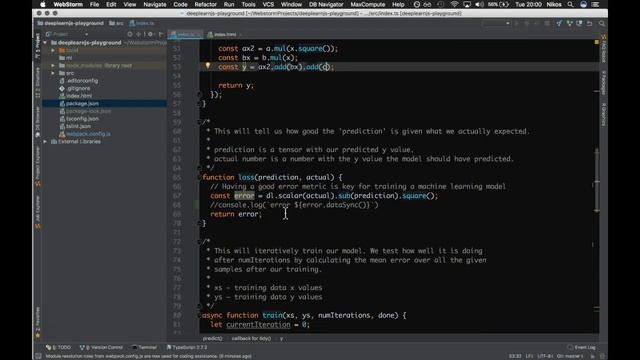The height and width of the screenshot is (360, 640).
Task: Click index.ts breadcrumb in navigation bar
Action: pos(142,23)
